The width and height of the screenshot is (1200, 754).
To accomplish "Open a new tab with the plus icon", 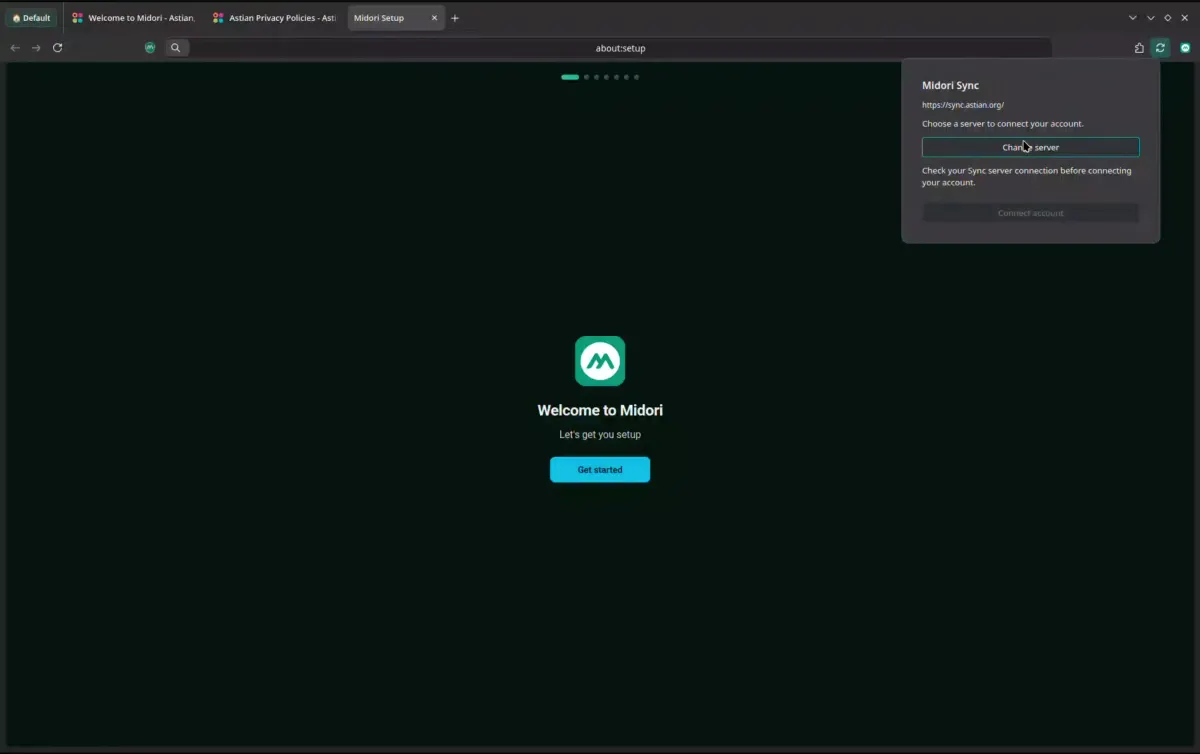I will point(455,18).
